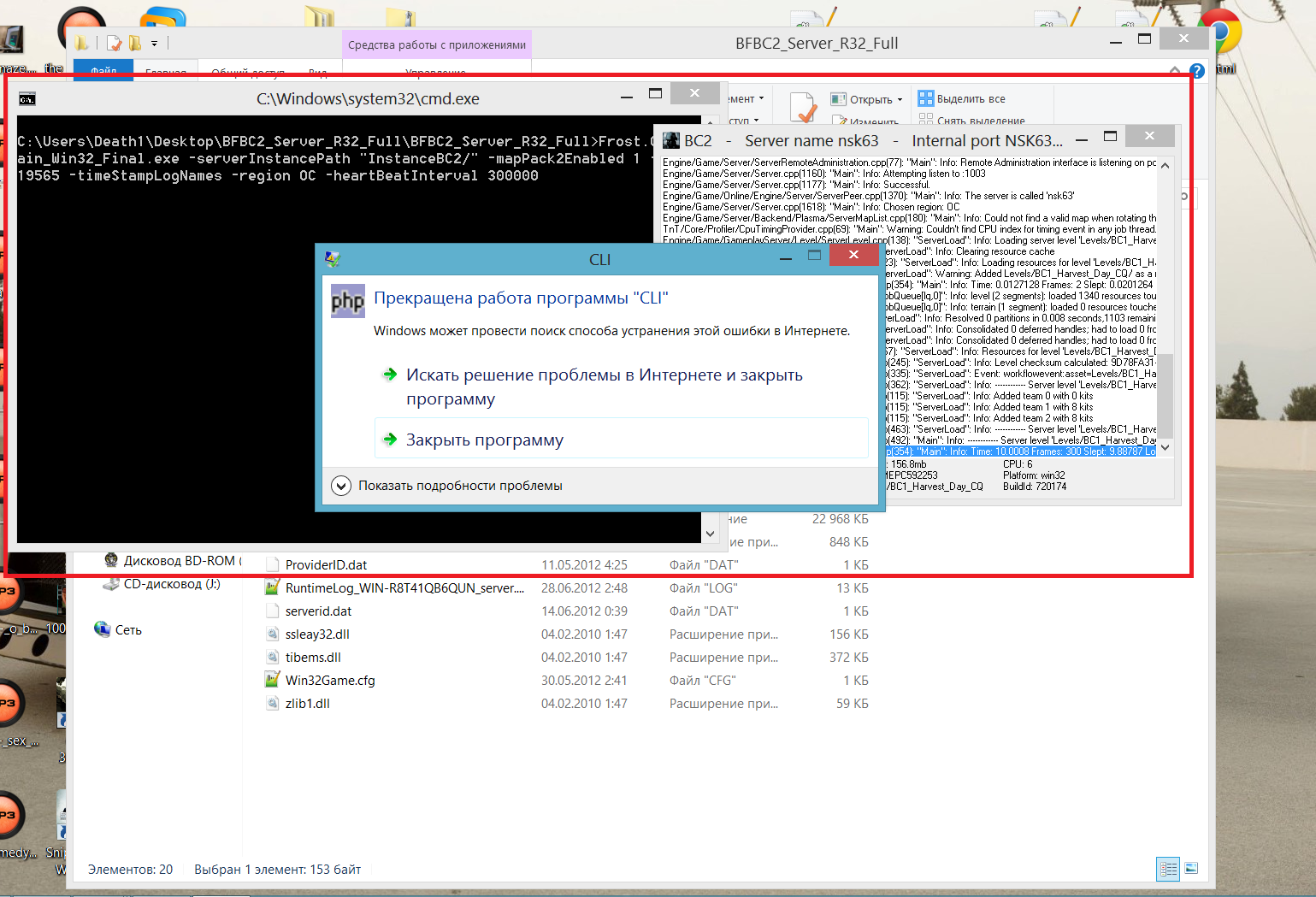Click the BC2 server log scrollbar down arrow
1316x897 pixels.
(1165, 447)
